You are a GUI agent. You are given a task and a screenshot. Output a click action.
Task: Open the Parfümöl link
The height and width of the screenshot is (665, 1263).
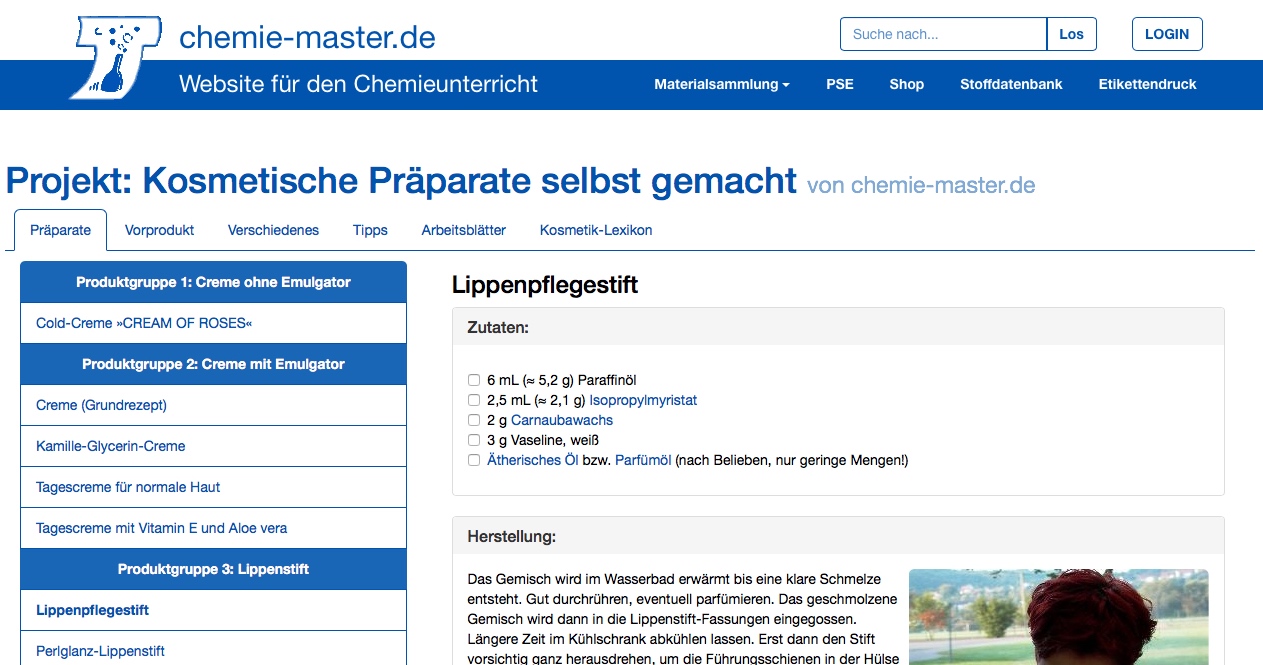(643, 460)
